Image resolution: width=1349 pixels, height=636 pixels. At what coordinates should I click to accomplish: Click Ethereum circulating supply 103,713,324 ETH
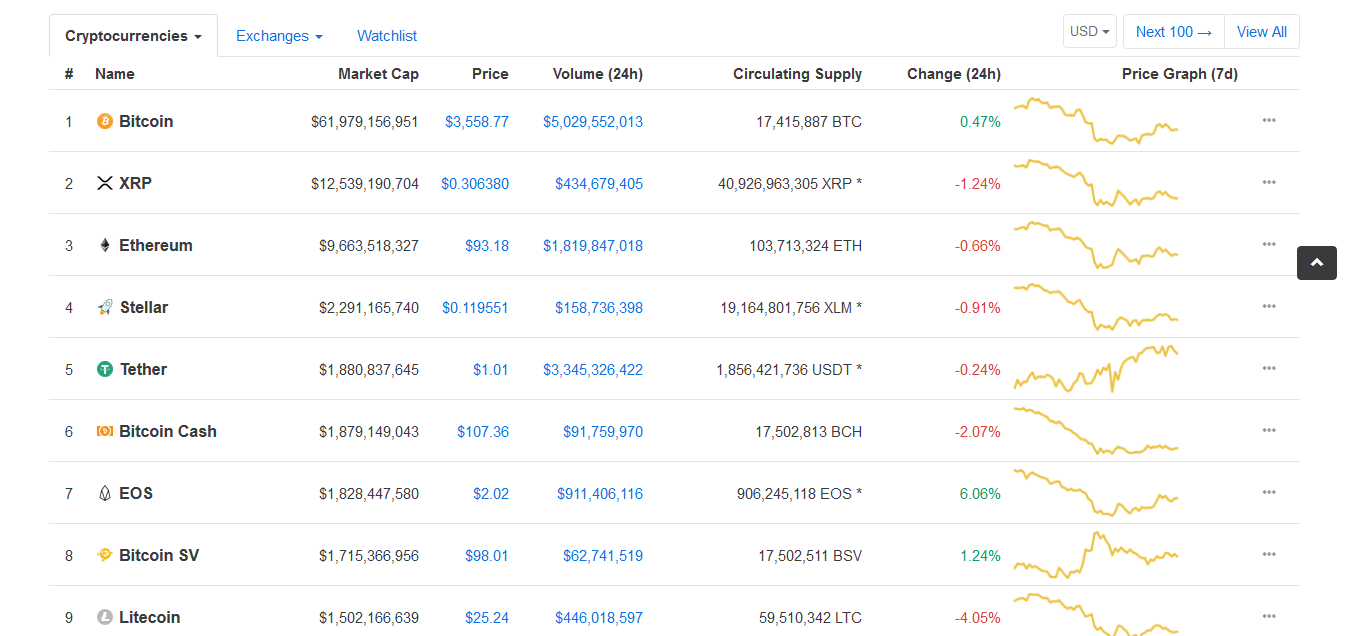pyautogui.click(x=805, y=246)
